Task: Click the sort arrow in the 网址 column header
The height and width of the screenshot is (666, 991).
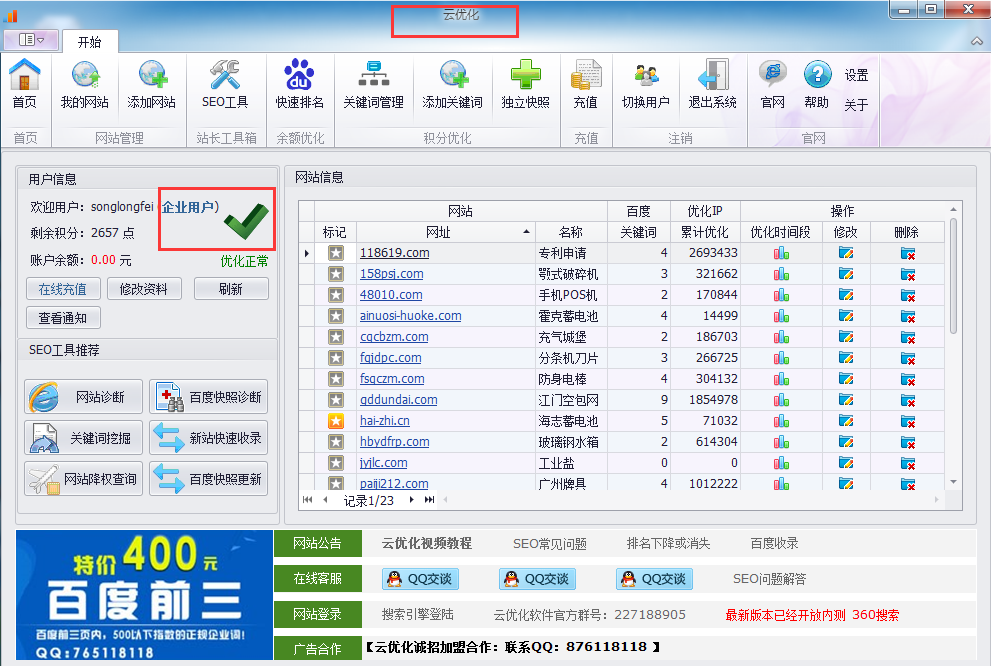Action: click(526, 232)
